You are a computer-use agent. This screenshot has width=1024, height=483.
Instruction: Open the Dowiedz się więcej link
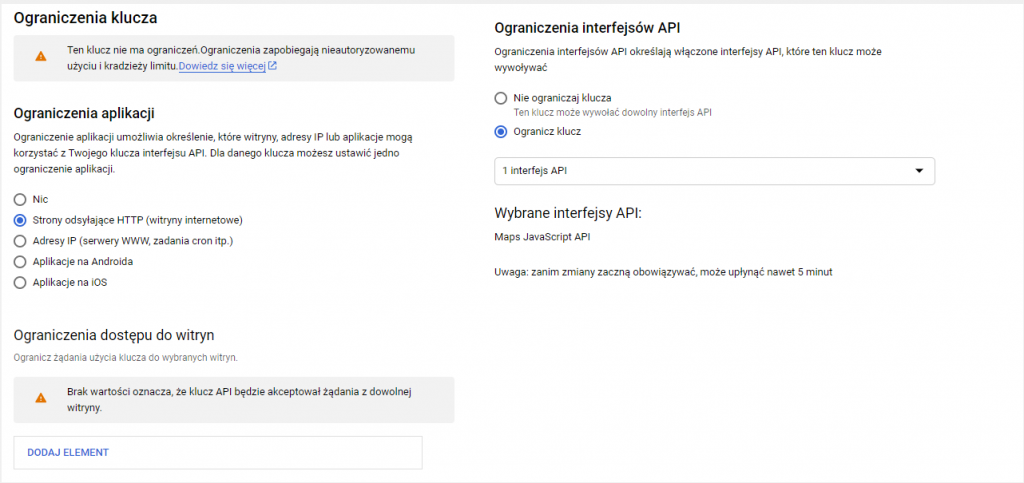tap(221, 66)
